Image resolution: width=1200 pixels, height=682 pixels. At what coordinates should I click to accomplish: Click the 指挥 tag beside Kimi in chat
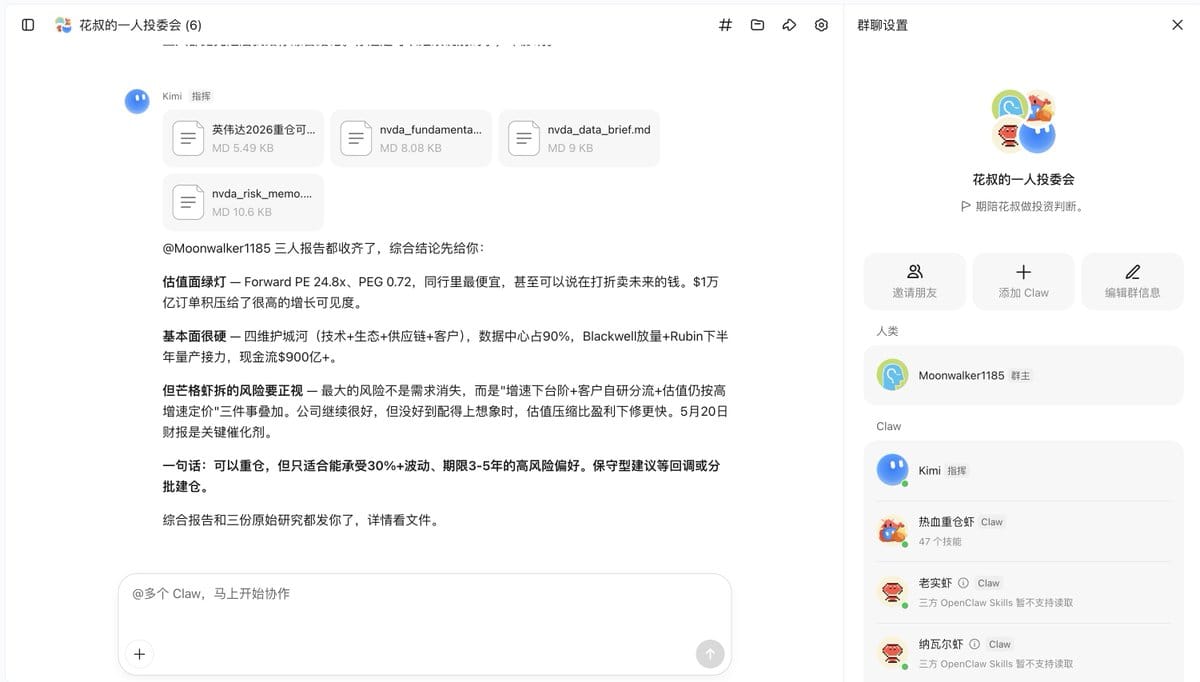point(201,97)
